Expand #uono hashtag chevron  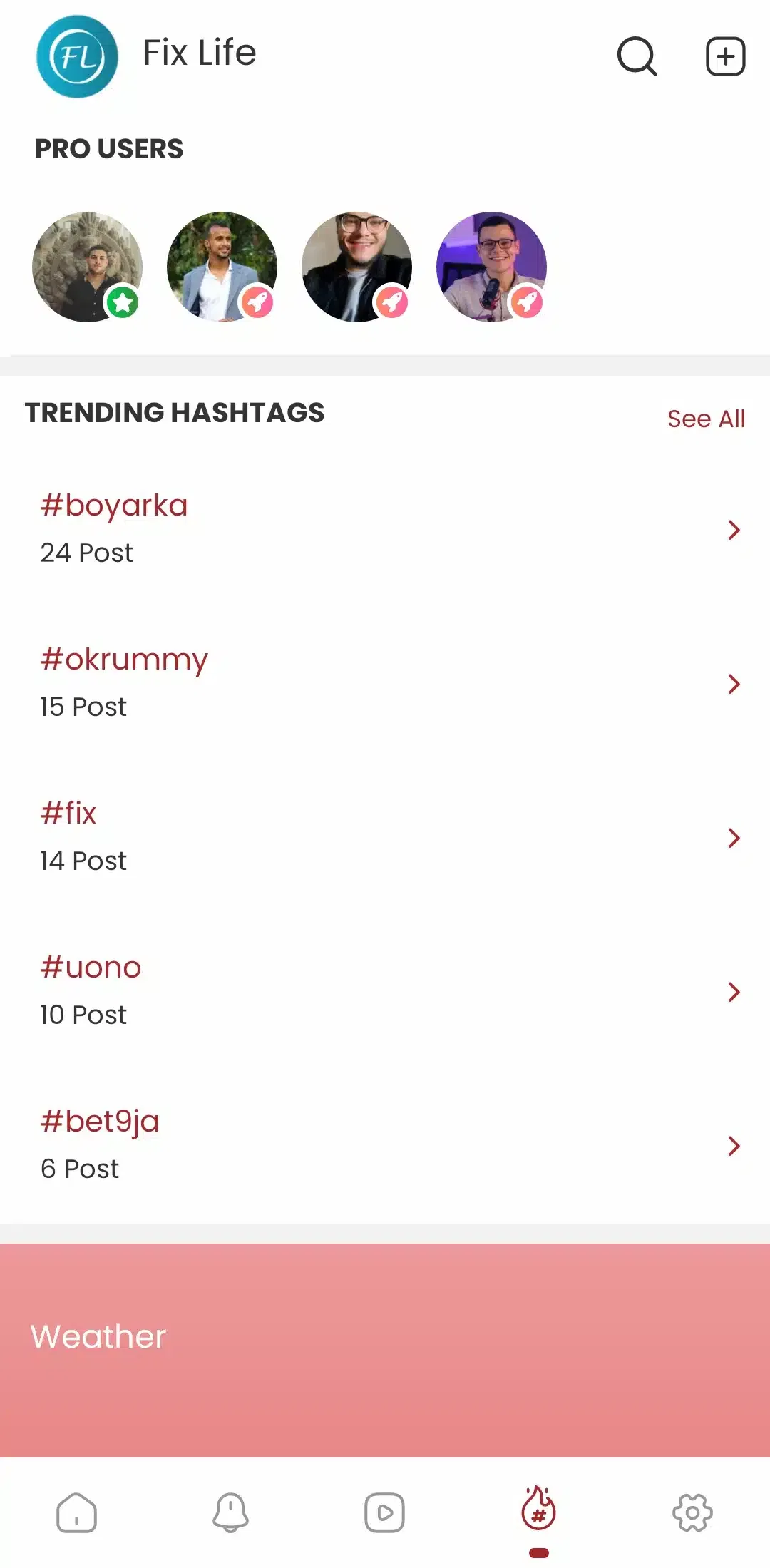(x=734, y=992)
